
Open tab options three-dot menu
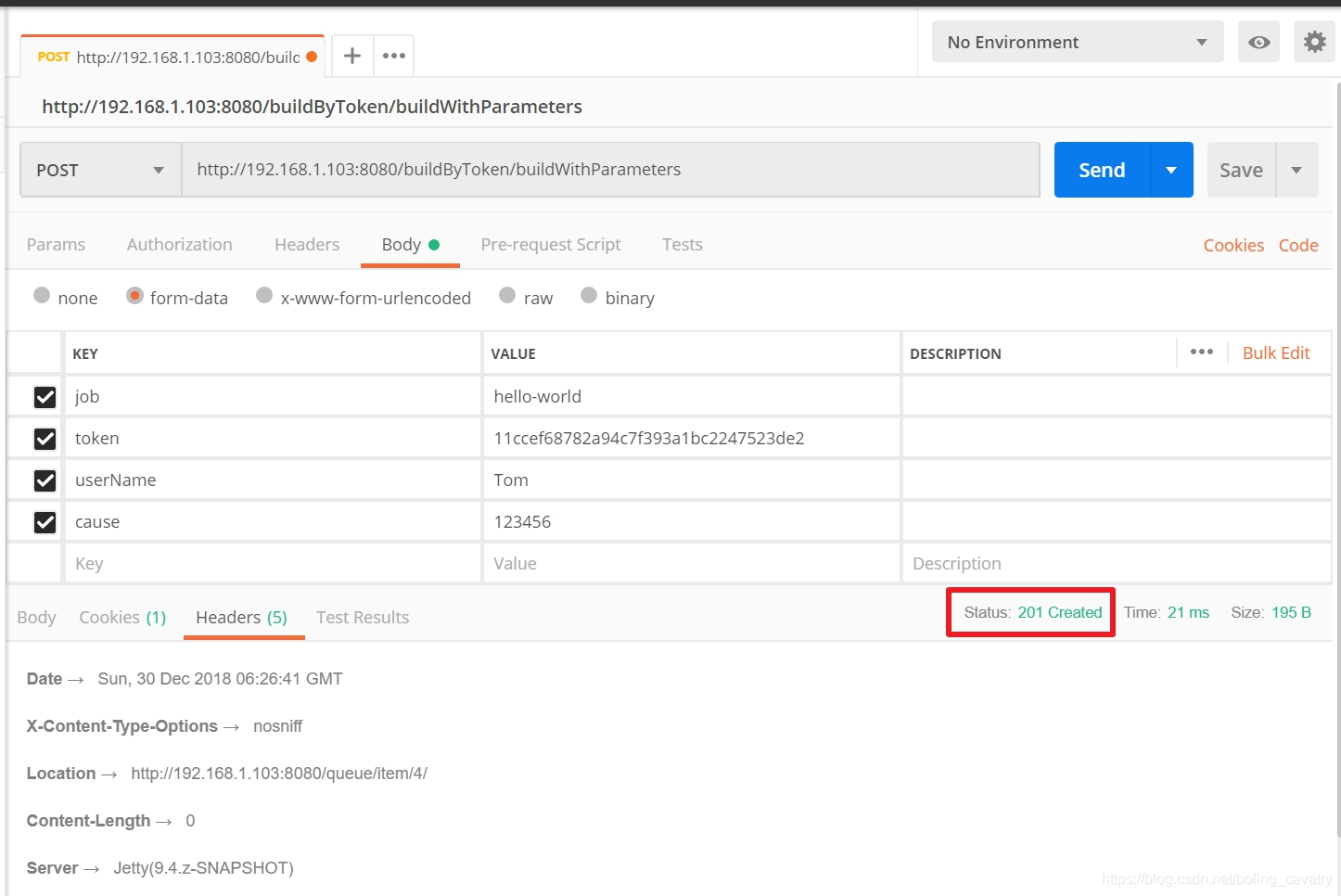pos(394,56)
